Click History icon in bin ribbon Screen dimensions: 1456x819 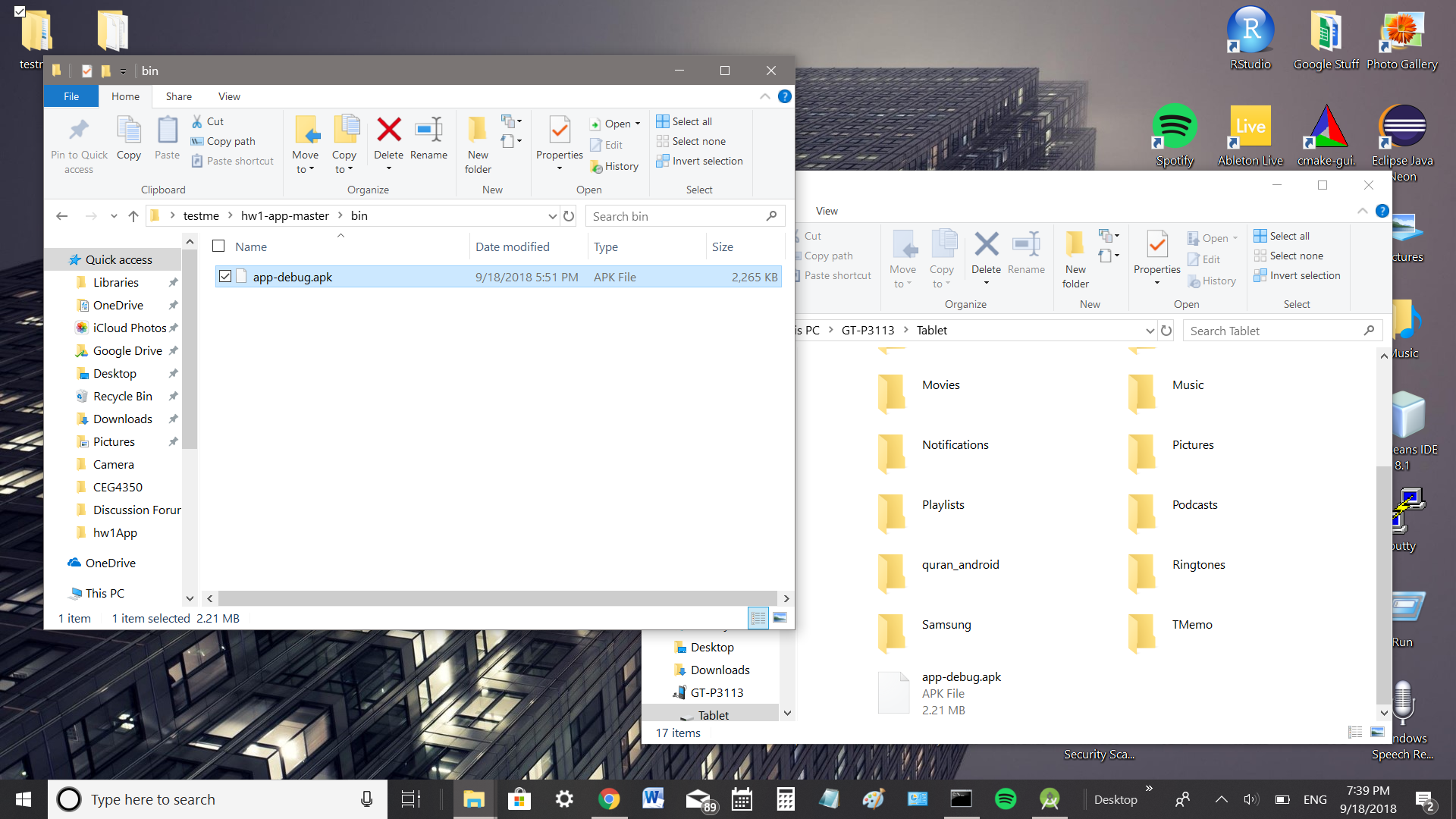click(x=615, y=166)
